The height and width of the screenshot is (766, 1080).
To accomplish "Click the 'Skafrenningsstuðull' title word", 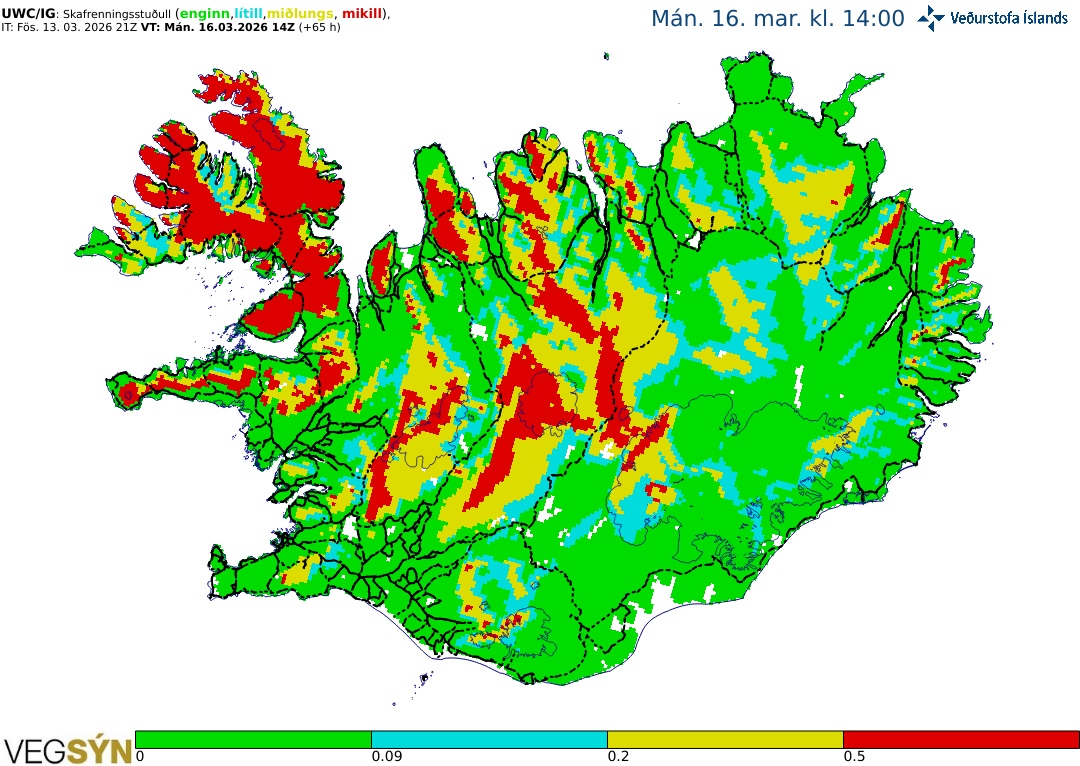I will tap(116, 14).
